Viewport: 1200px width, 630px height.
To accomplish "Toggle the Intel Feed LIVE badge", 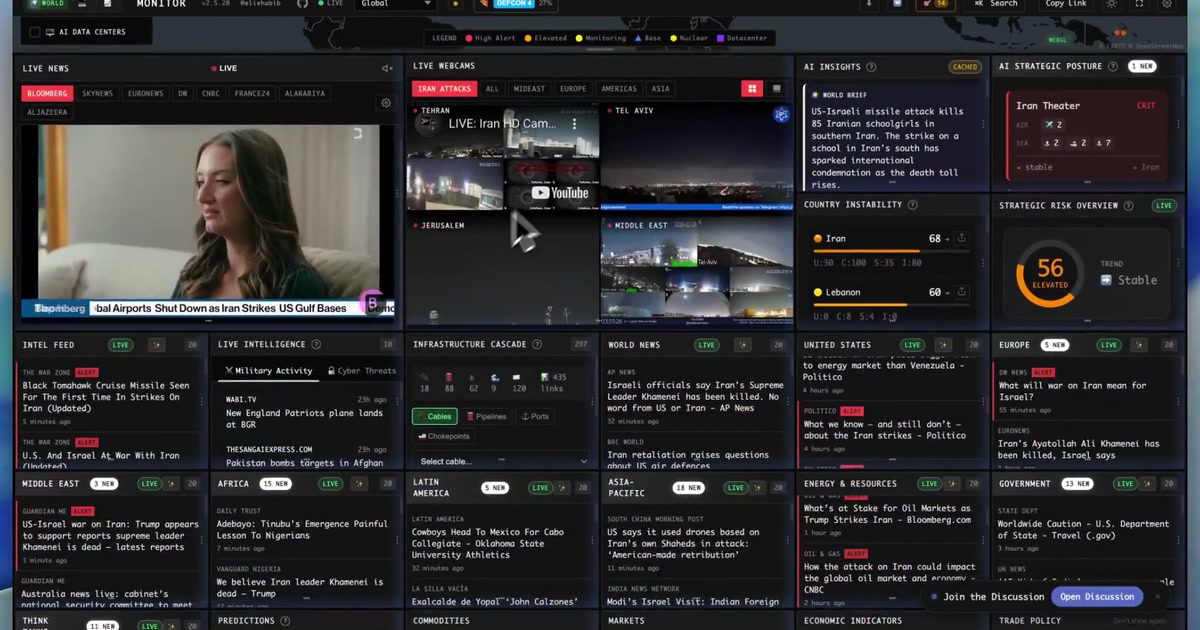I will coord(121,345).
